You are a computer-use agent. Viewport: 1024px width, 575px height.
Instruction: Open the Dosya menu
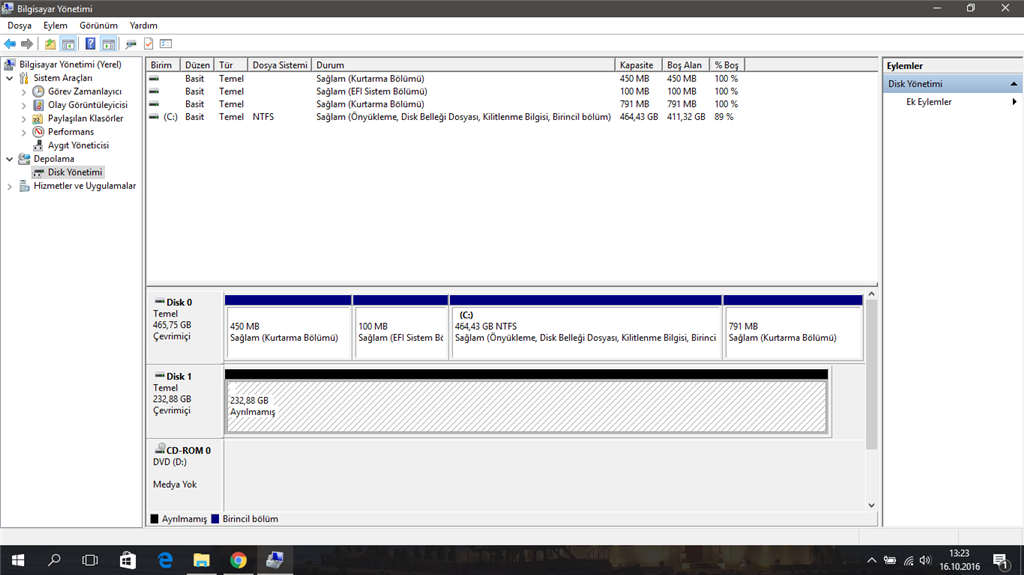tap(20, 25)
